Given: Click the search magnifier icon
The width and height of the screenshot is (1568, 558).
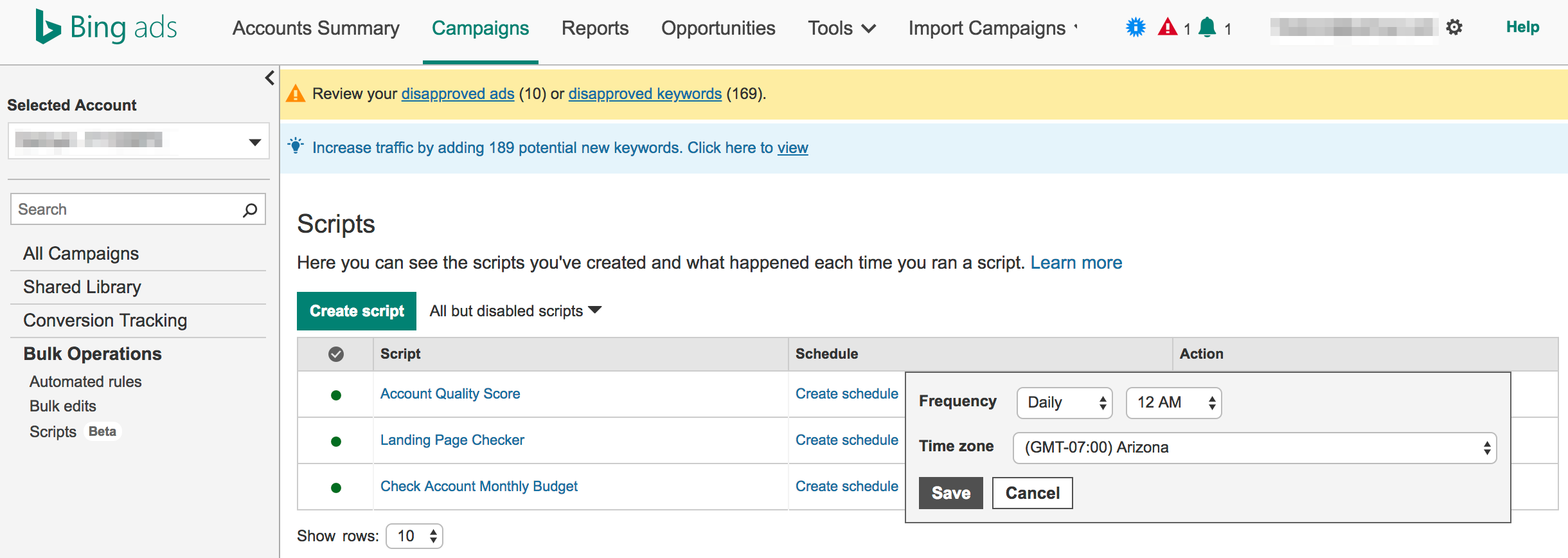Looking at the screenshot, I should pos(250,210).
